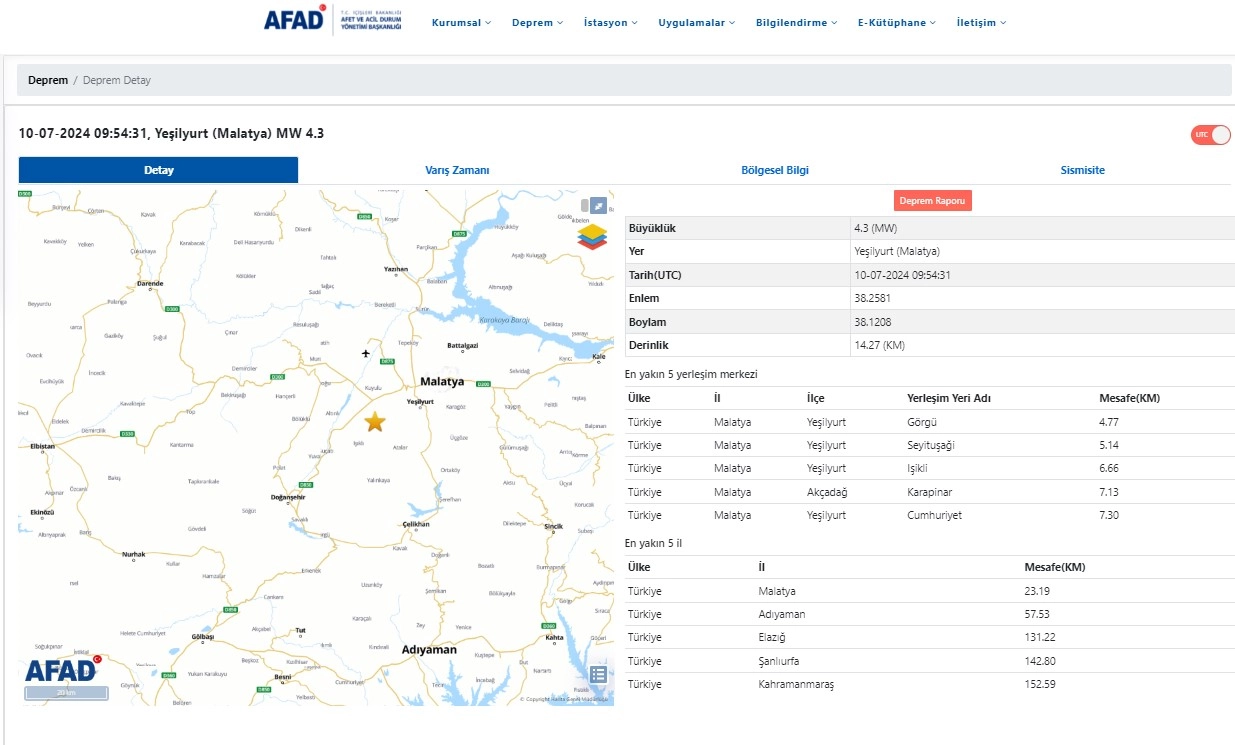Expand the Bilgilendirme dropdown menu

796,22
